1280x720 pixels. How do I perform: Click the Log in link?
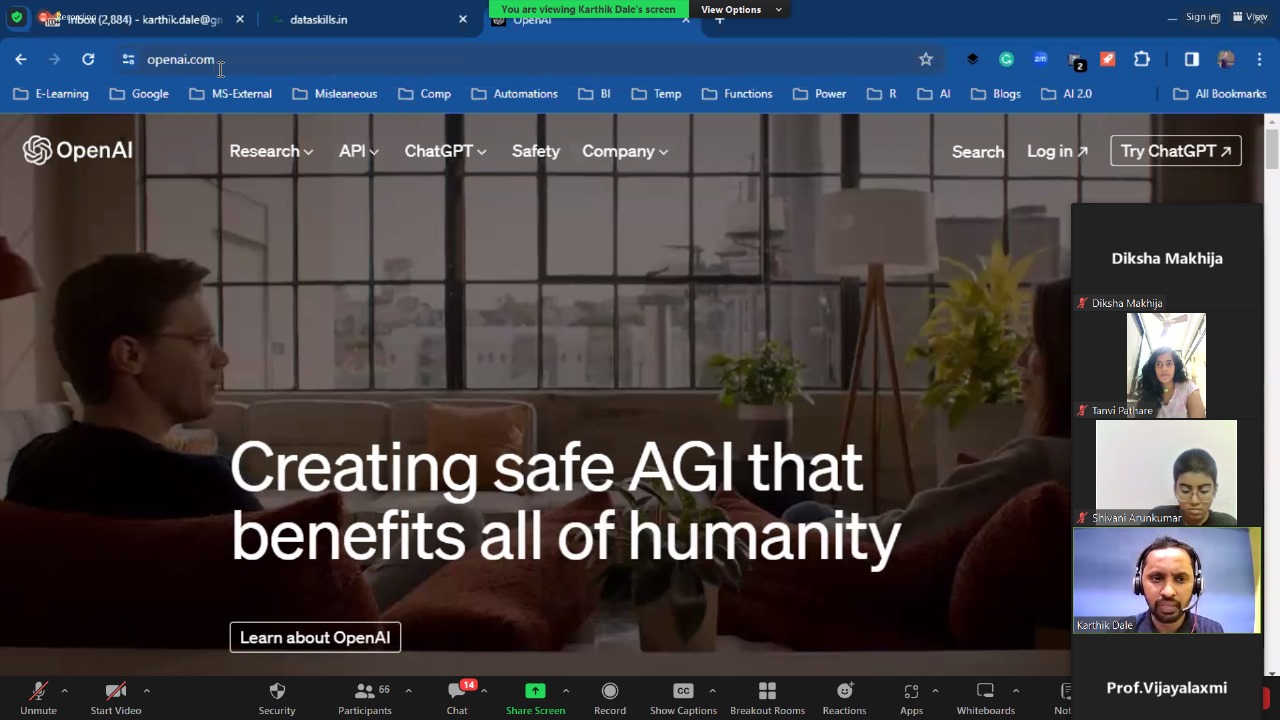[1057, 151]
